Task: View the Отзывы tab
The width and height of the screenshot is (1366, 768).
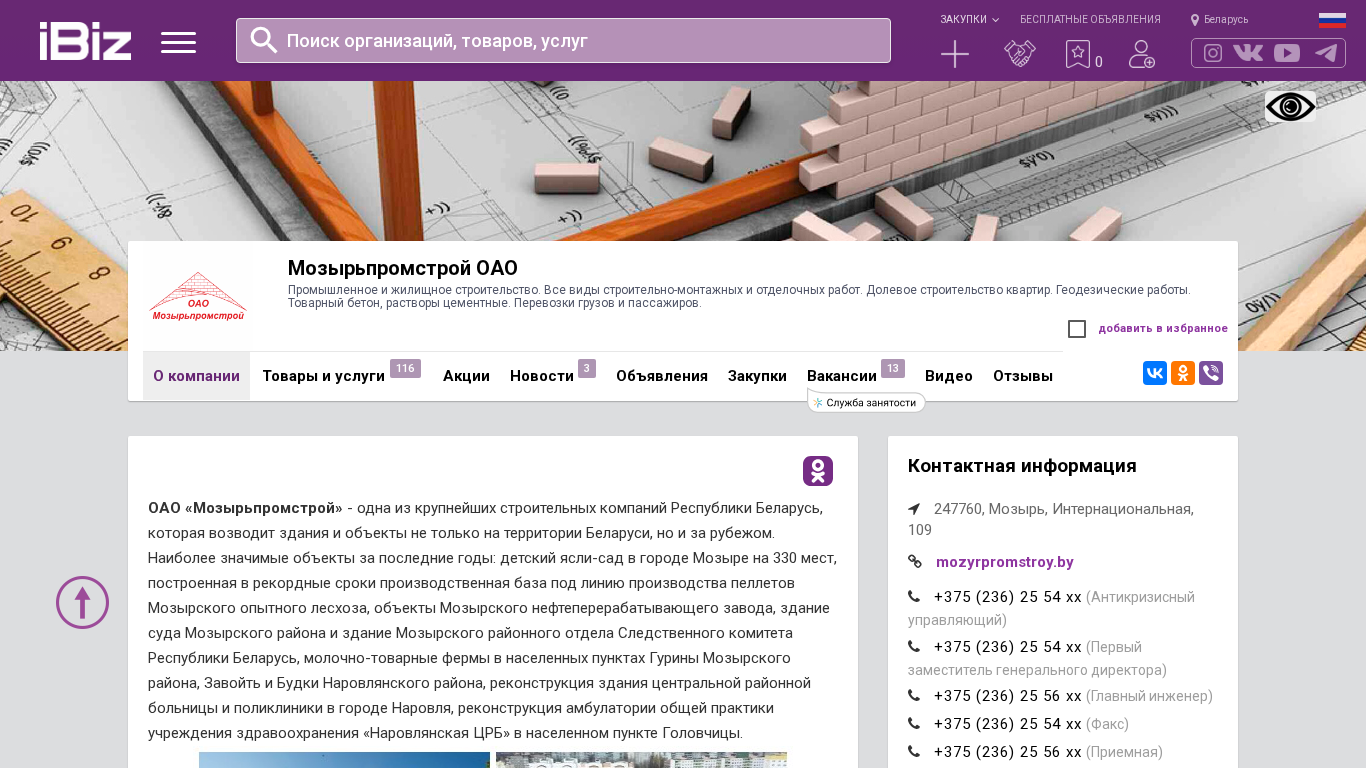Action: click(1023, 376)
